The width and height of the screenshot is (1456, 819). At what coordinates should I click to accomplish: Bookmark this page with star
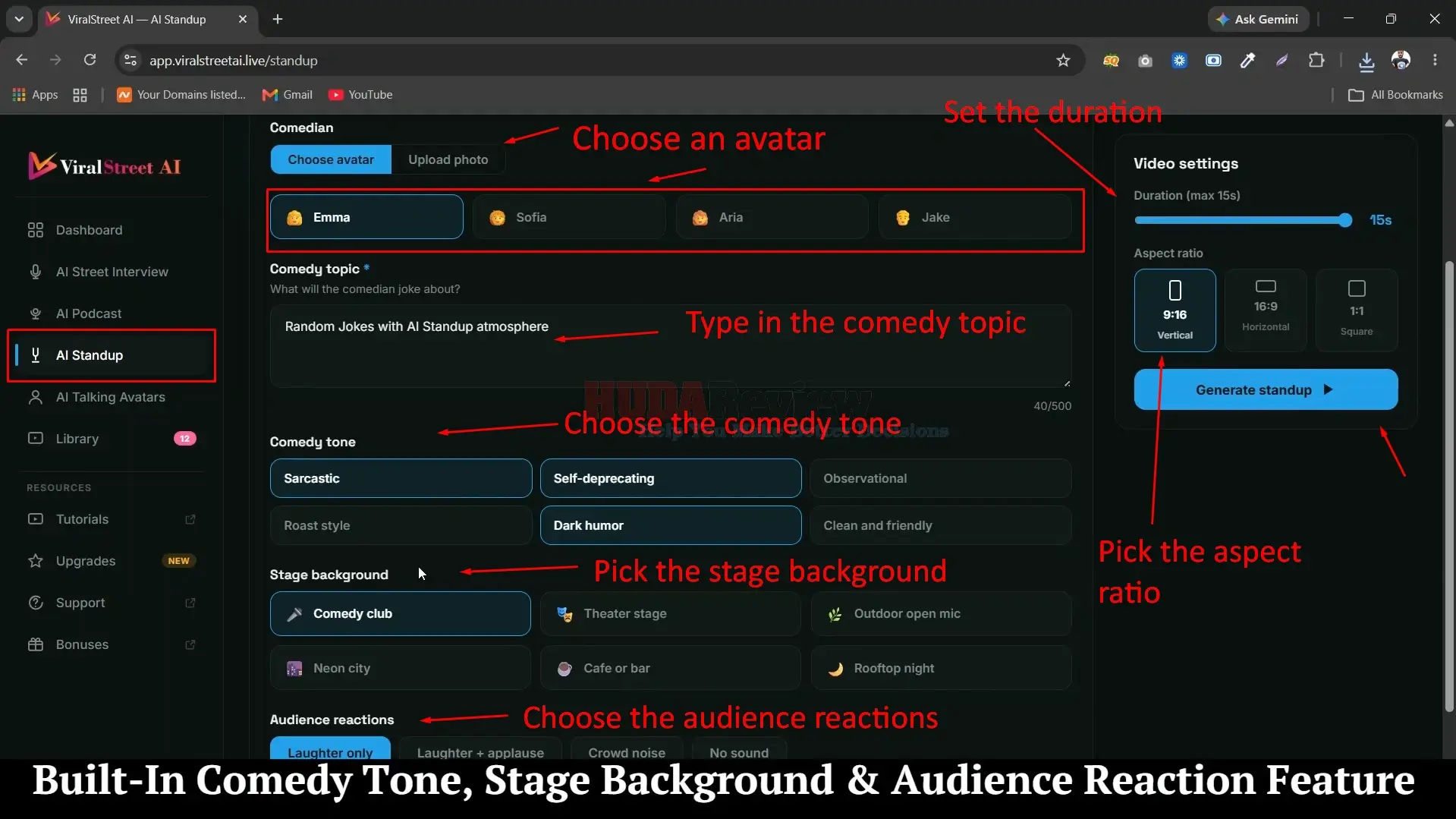coord(1063,60)
